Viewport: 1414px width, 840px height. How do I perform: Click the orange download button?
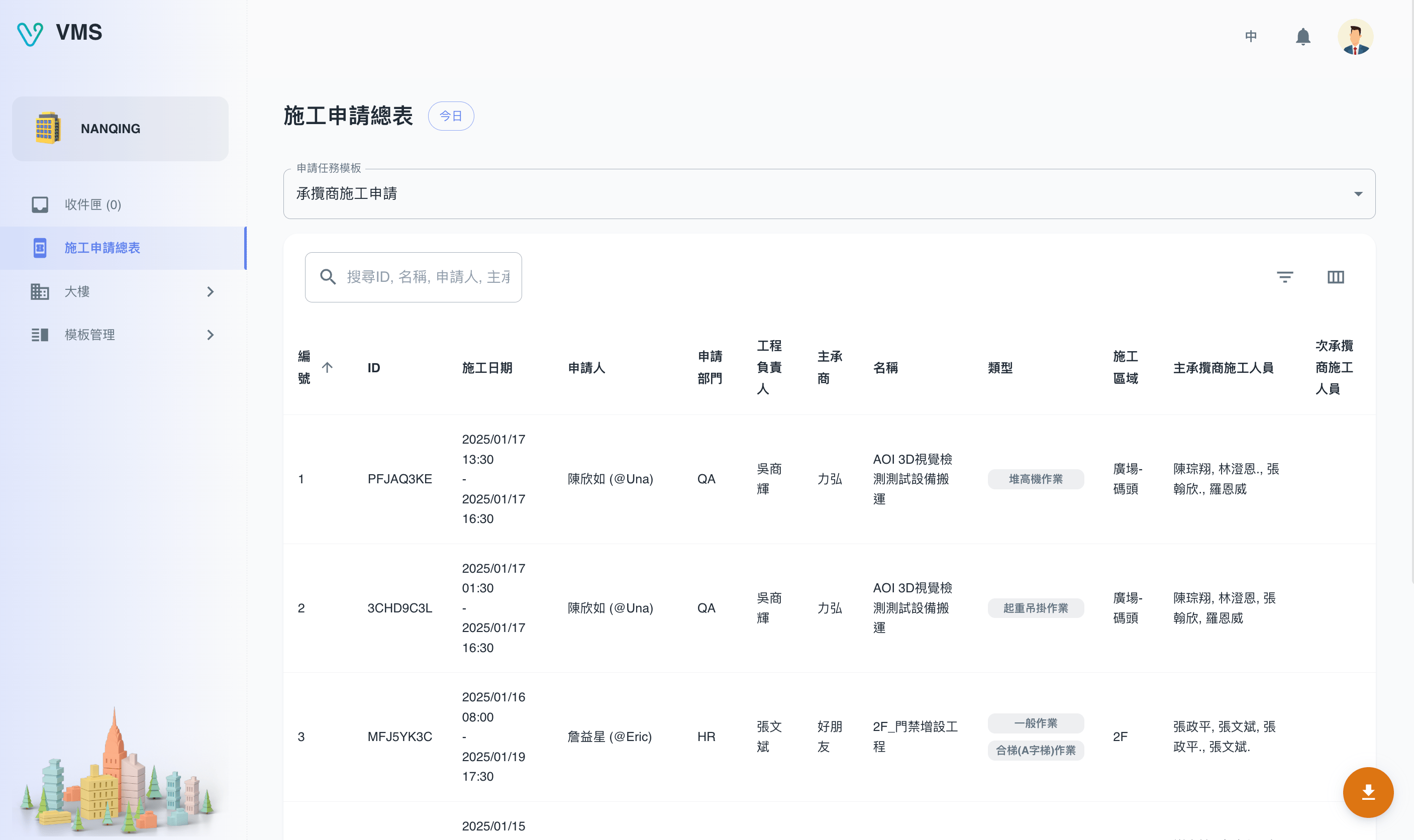pos(1368,792)
